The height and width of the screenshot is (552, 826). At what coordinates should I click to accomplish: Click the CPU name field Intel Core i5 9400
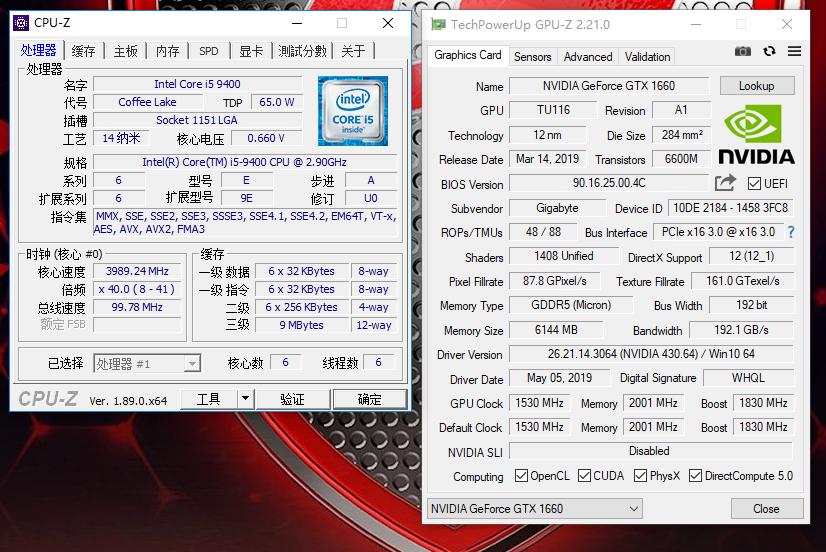(197, 84)
